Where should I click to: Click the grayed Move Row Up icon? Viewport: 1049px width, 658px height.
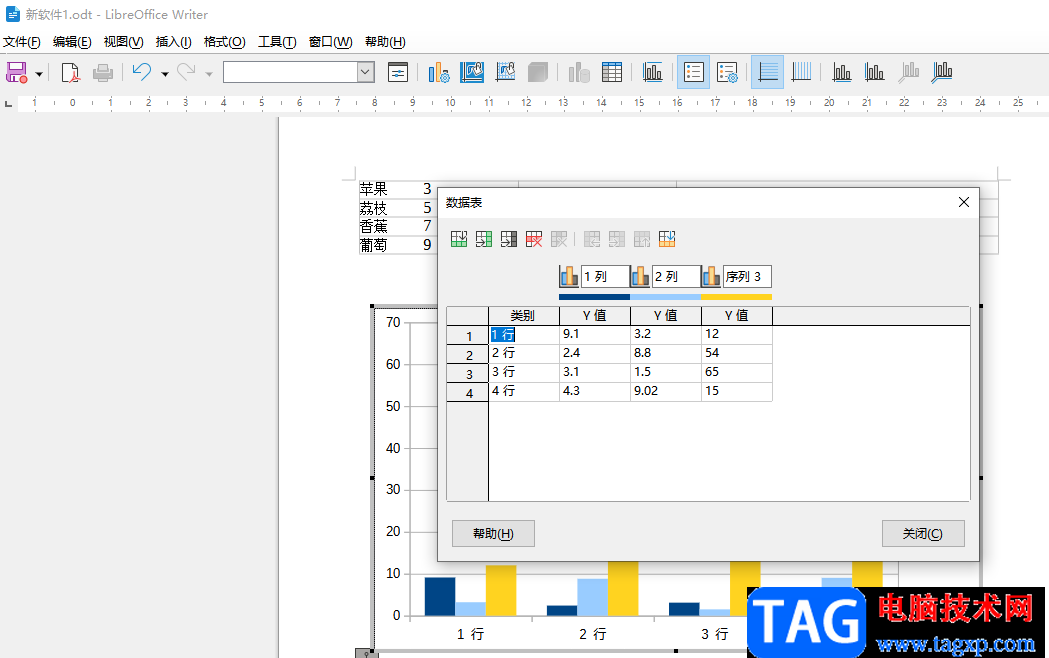click(642, 239)
